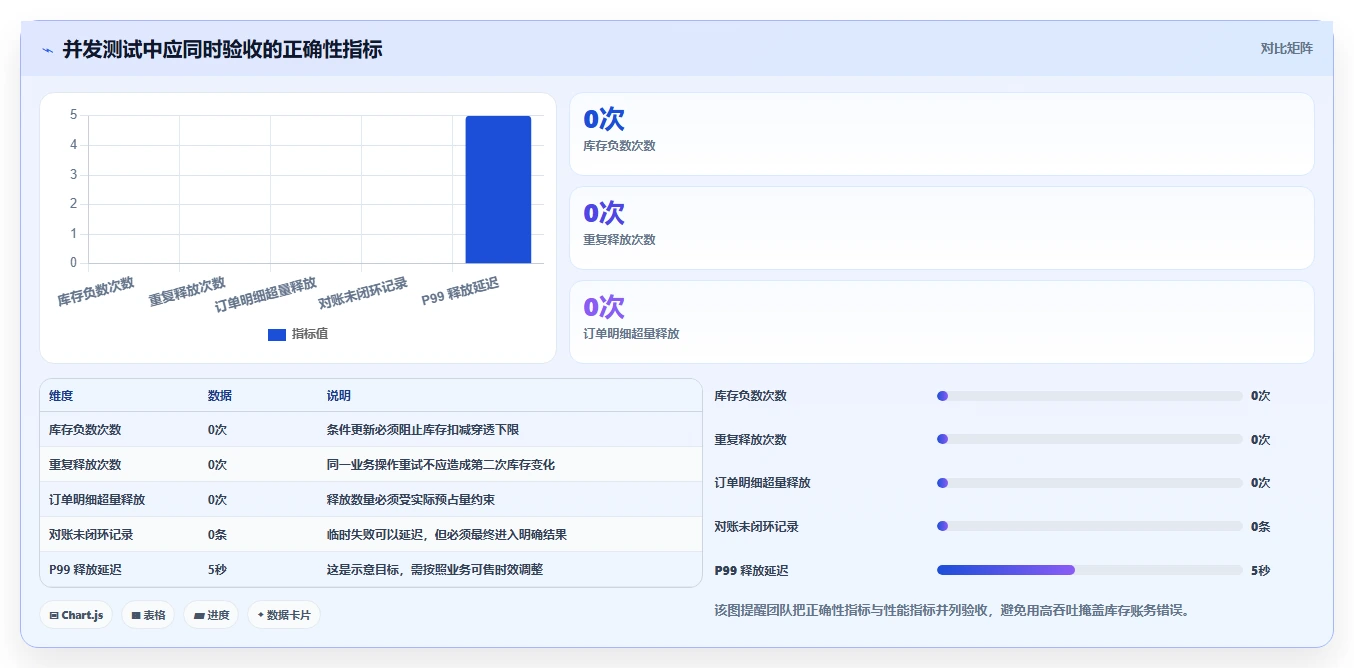Select the 表格 tag chip
The image size is (1354, 668).
click(x=148, y=615)
